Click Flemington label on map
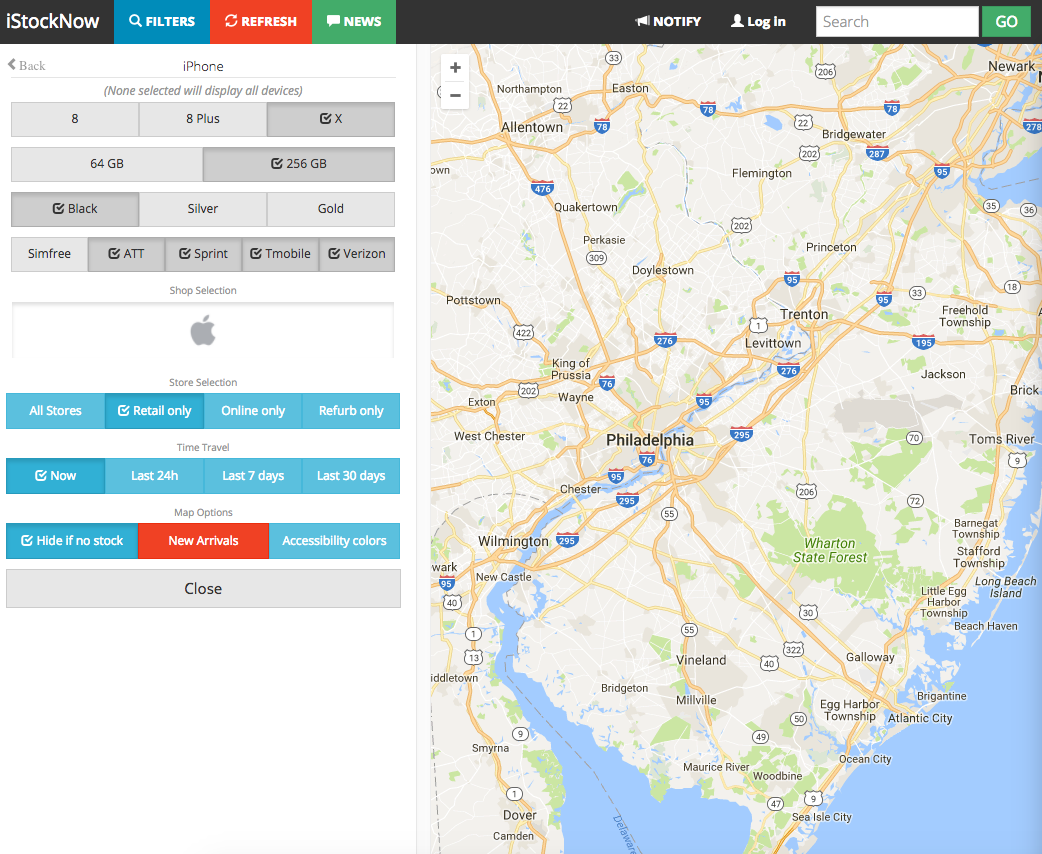 pos(762,173)
